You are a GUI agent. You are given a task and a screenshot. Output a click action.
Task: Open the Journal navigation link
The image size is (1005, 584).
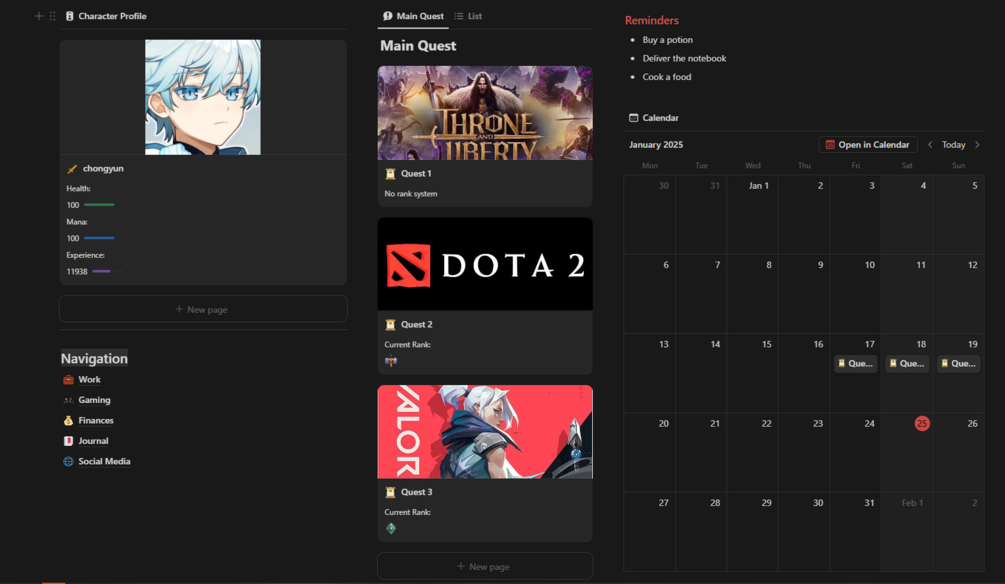93,441
